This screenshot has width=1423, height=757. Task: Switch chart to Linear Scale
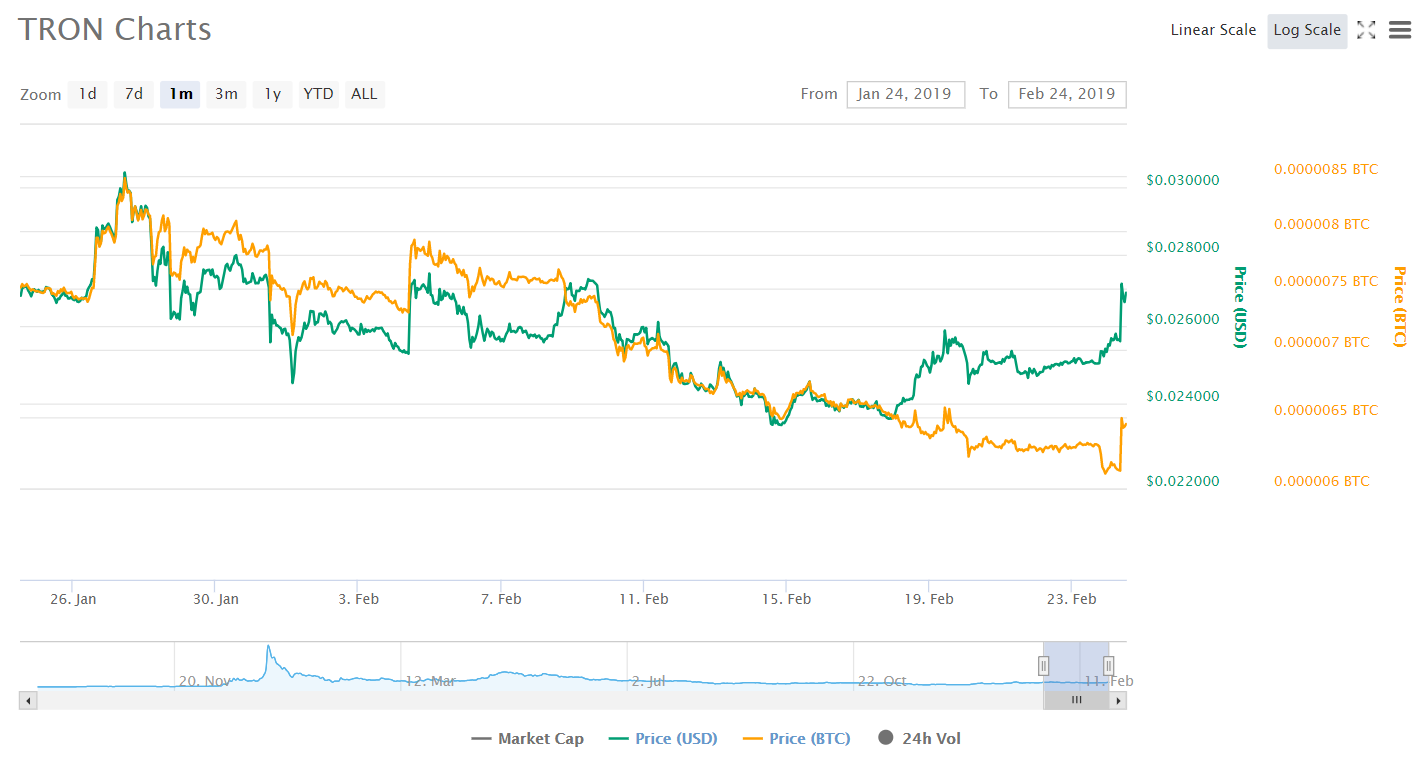click(1213, 30)
